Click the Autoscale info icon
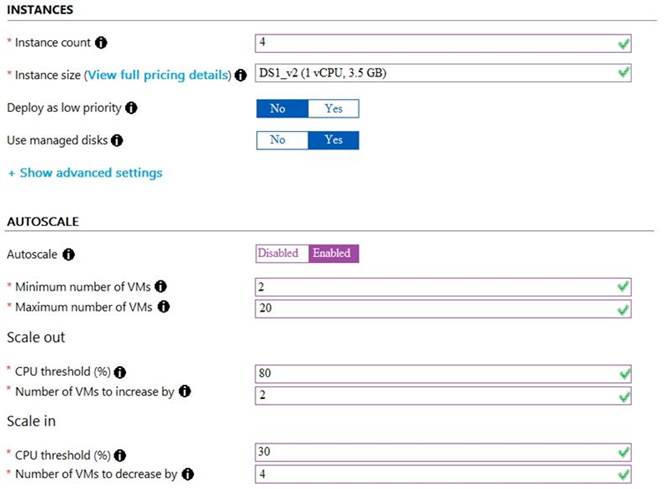The height and width of the screenshot is (489, 667). click(x=68, y=254)
